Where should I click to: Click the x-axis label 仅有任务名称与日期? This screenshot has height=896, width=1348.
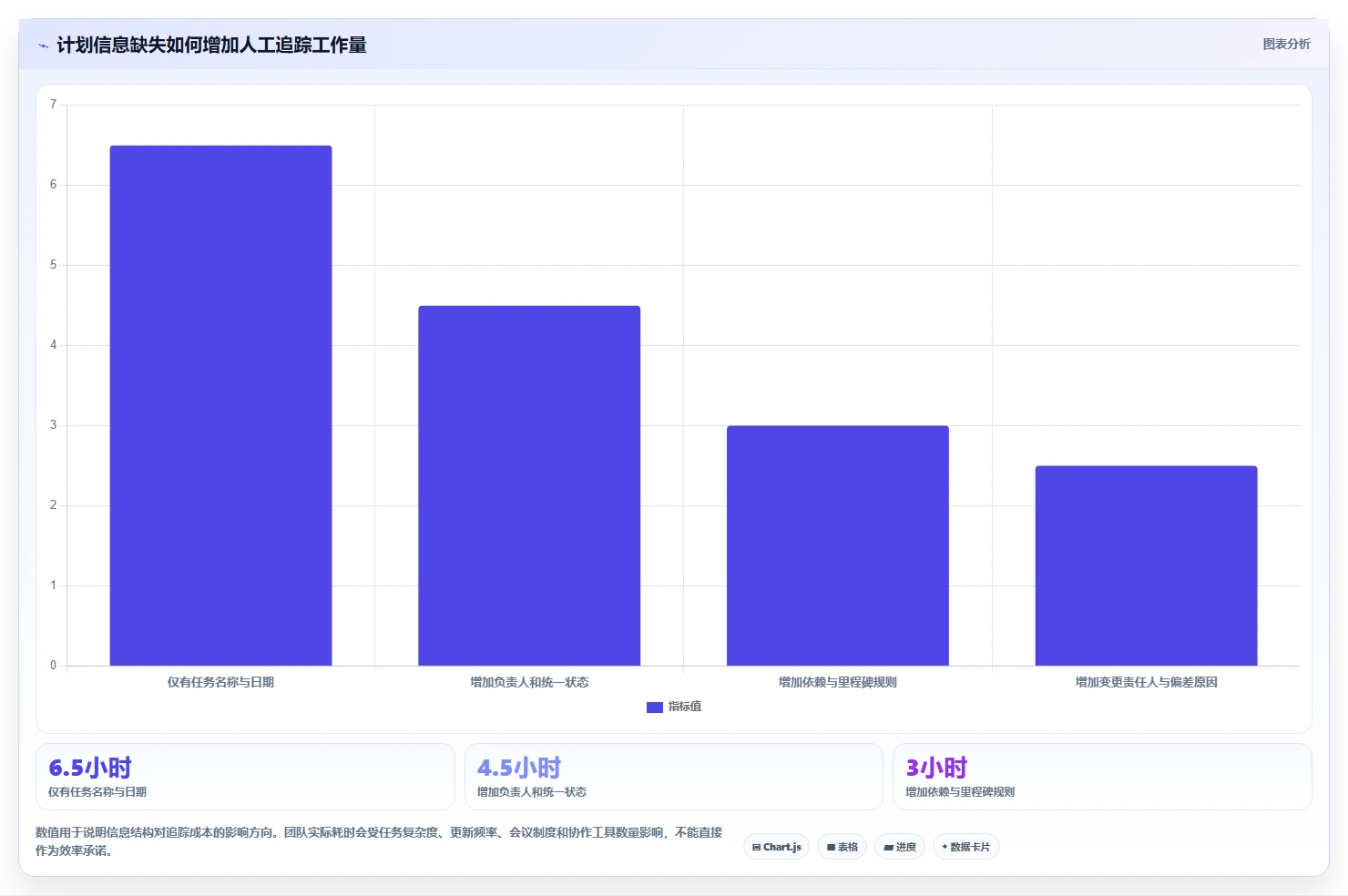point(220,682)
